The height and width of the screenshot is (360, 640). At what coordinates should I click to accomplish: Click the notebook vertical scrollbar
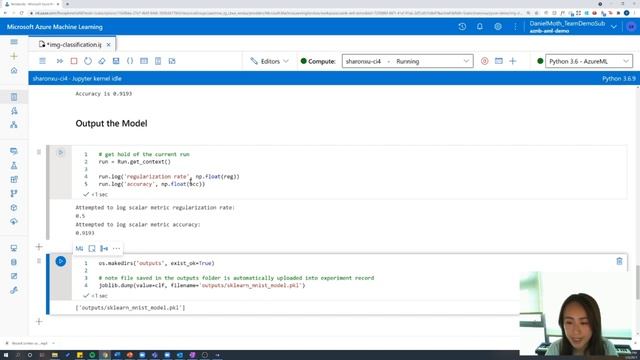(x=638, y=282)
